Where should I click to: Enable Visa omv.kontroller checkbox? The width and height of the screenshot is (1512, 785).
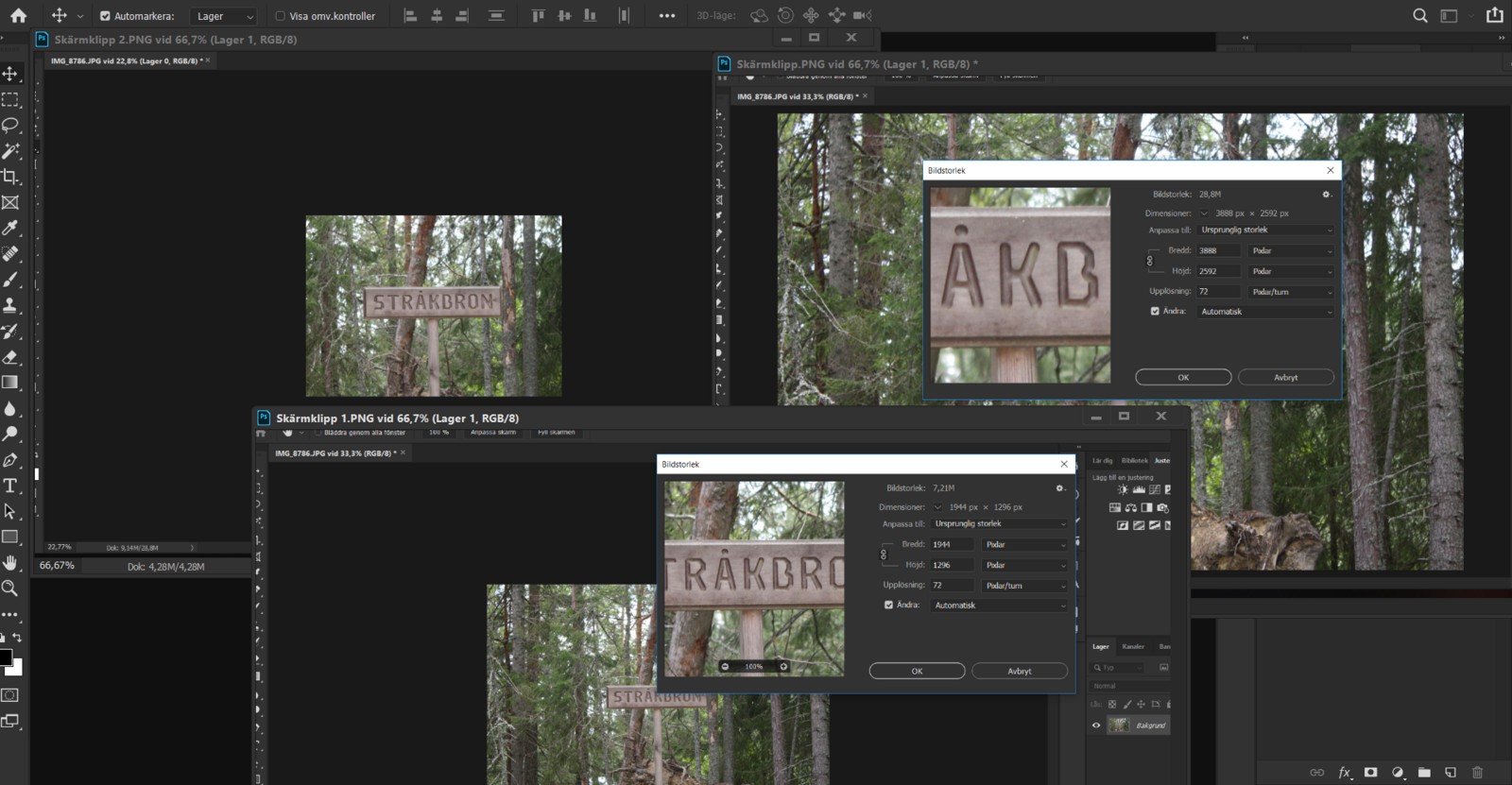click(280, 16)
